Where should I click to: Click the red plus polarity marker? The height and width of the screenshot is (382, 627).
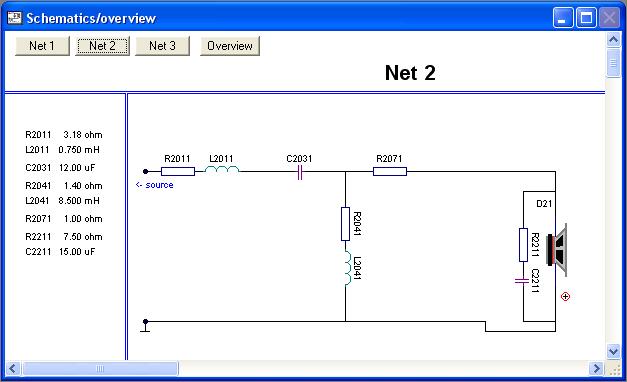[x=565, y=296]
